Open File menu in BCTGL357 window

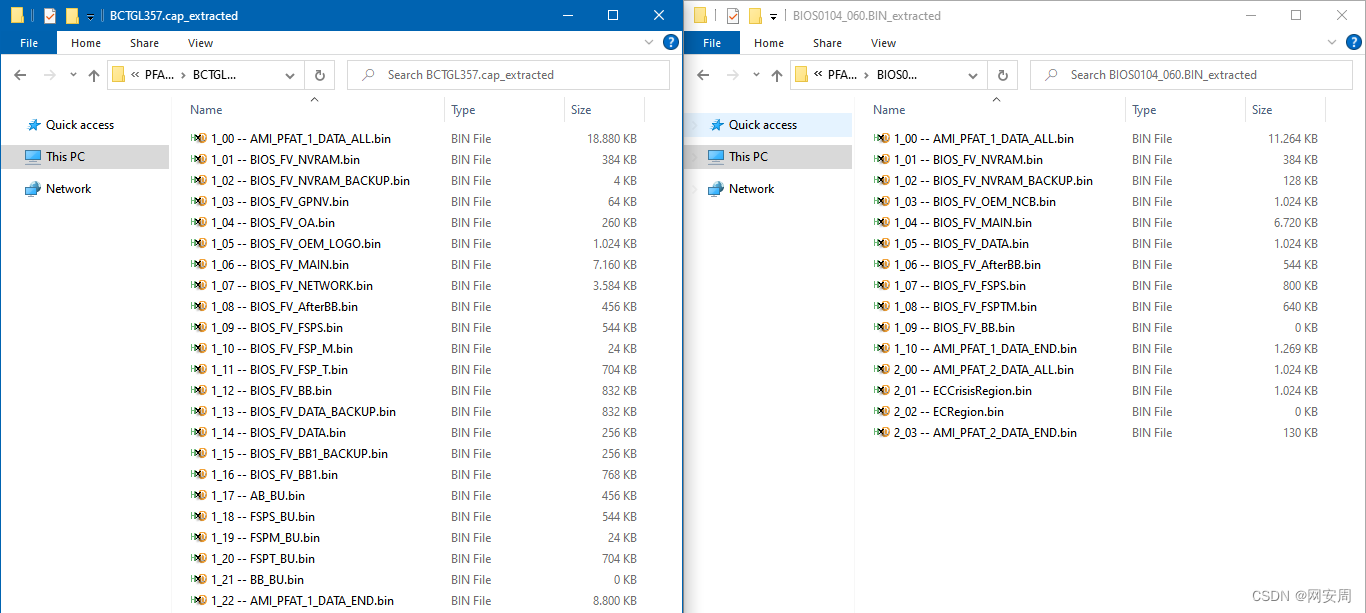pyautogui.click(x=29, y=43)
